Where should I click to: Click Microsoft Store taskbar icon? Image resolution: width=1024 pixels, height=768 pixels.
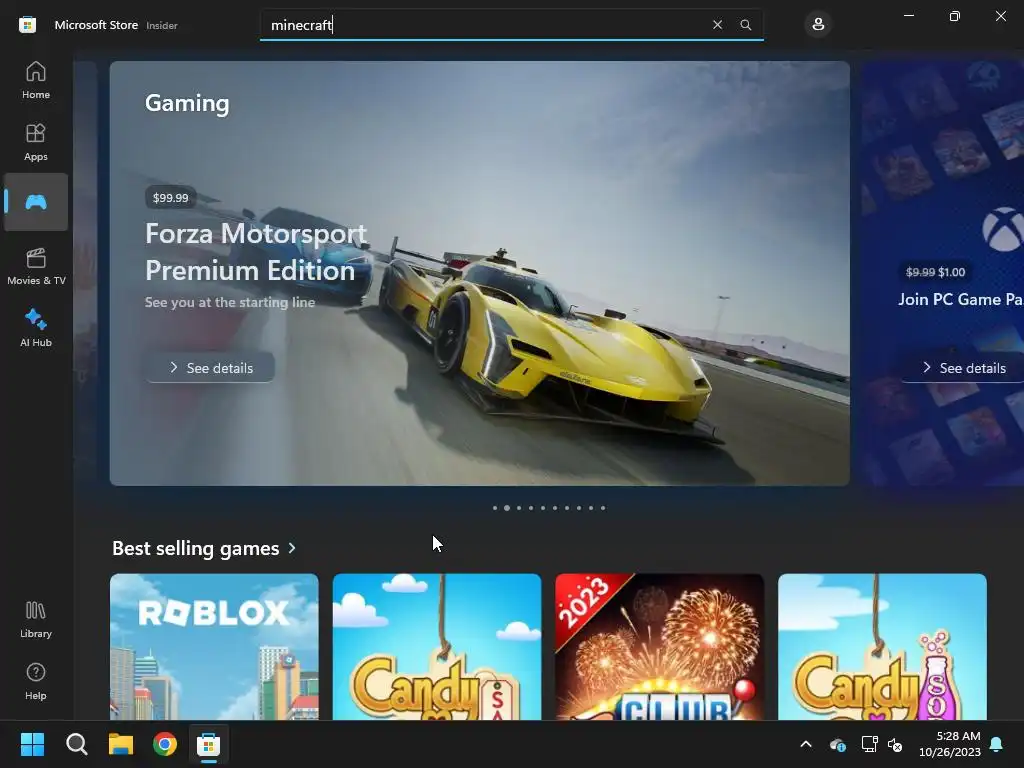coord(209,744)
